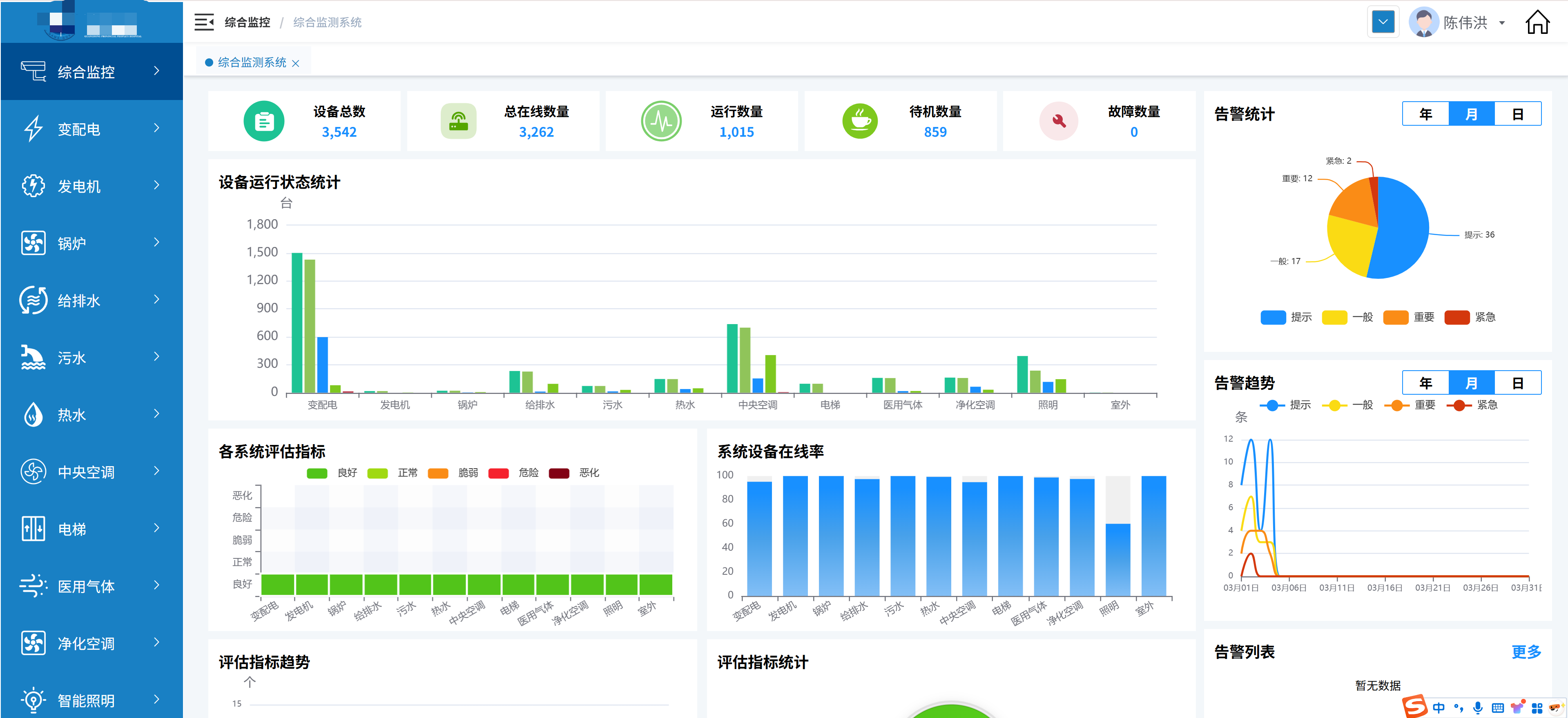
Task: Click the 智能照明 light bulb icon
Action: 33,700
